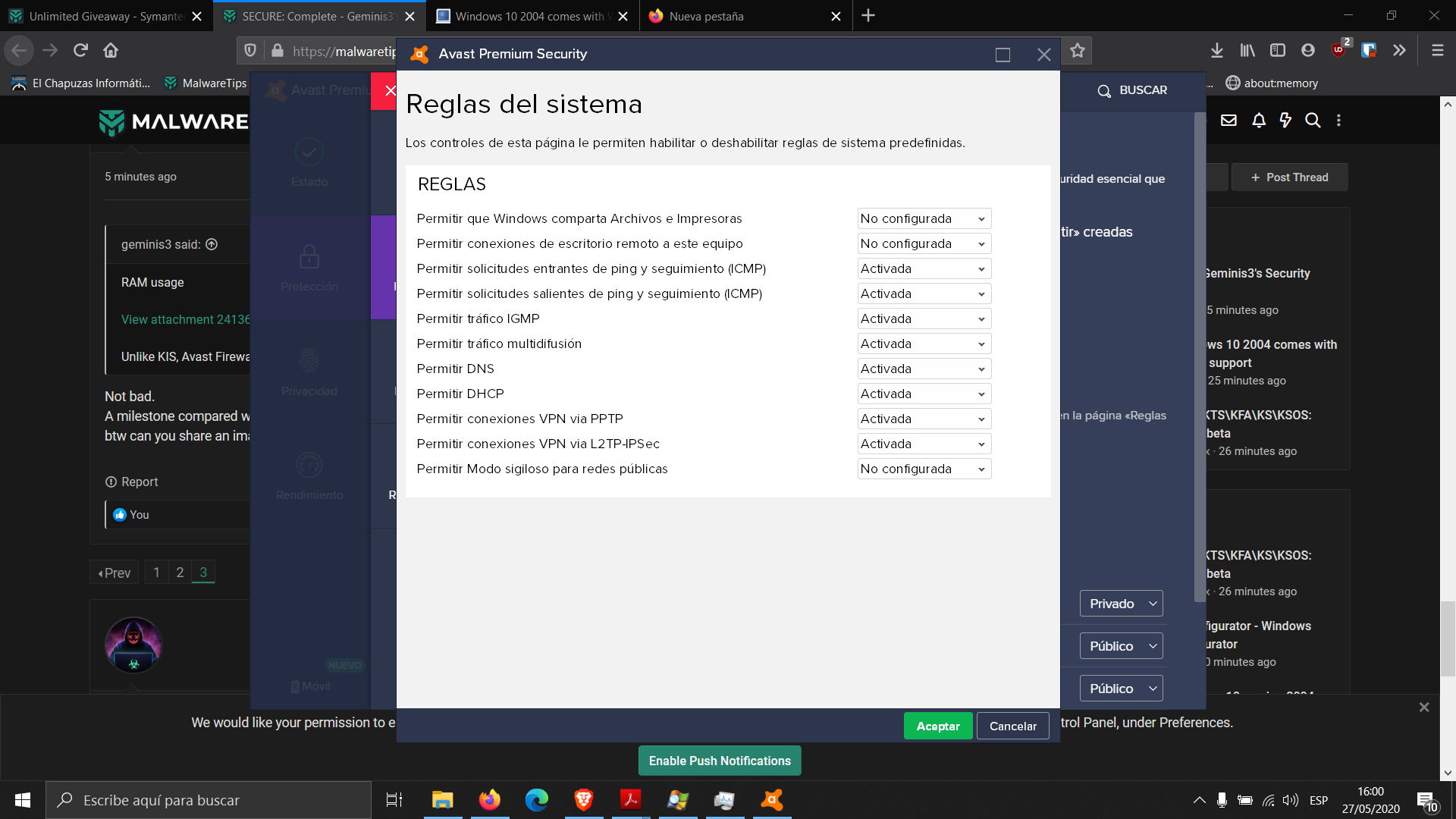Open forum inbox envelope icon
Image resolution: width=1456 pixels, height=819 pixels.
pyautogui.click(x=1228, y=120)
